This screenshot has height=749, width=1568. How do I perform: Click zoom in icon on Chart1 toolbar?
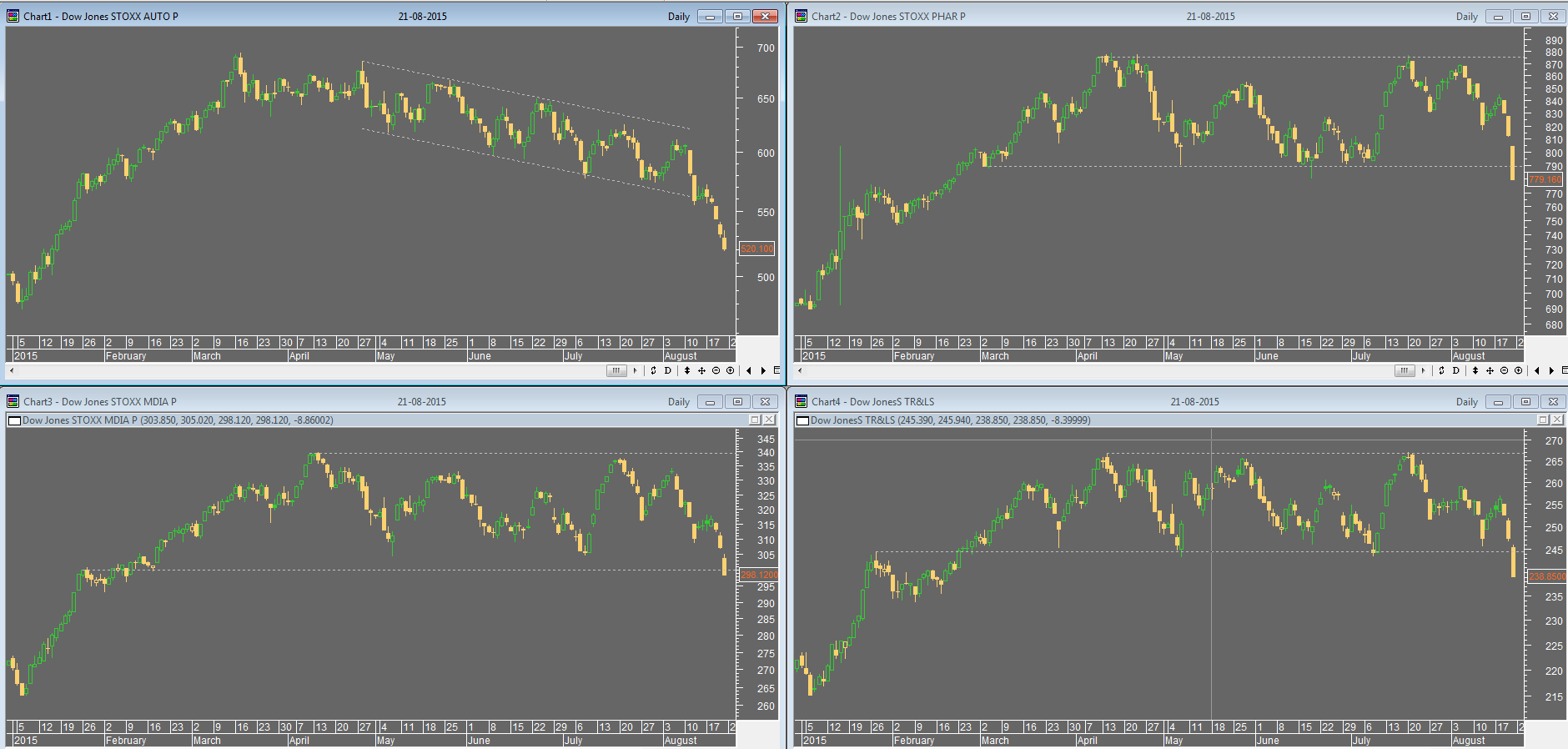coord(730,370)
